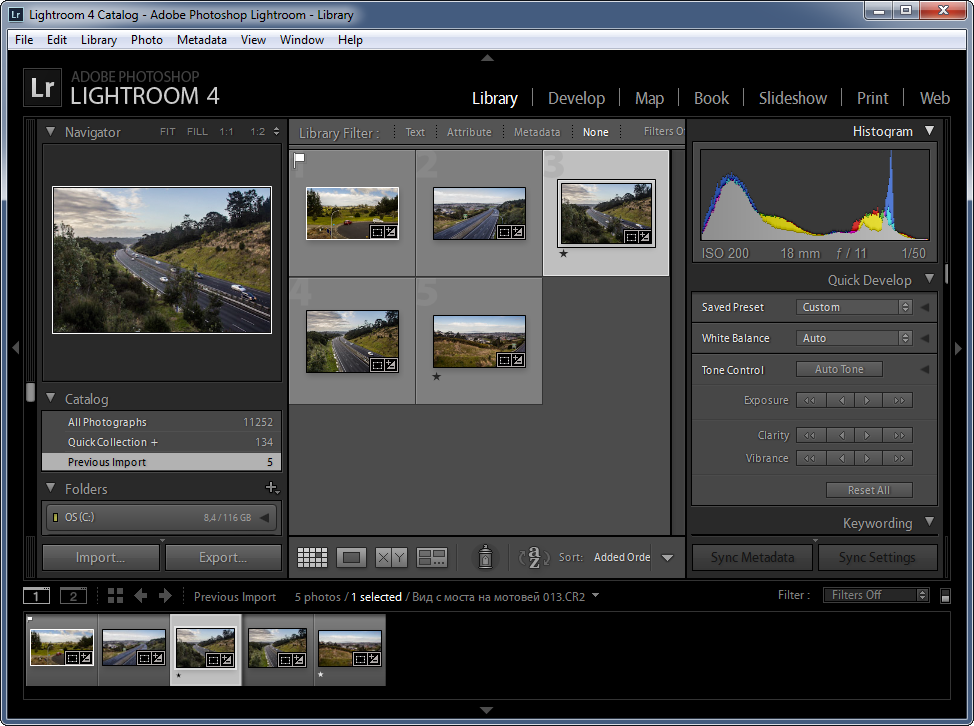The image size is (974, 726).
Task: Switch to Loupe view
Action: click(x=351, y=557)
